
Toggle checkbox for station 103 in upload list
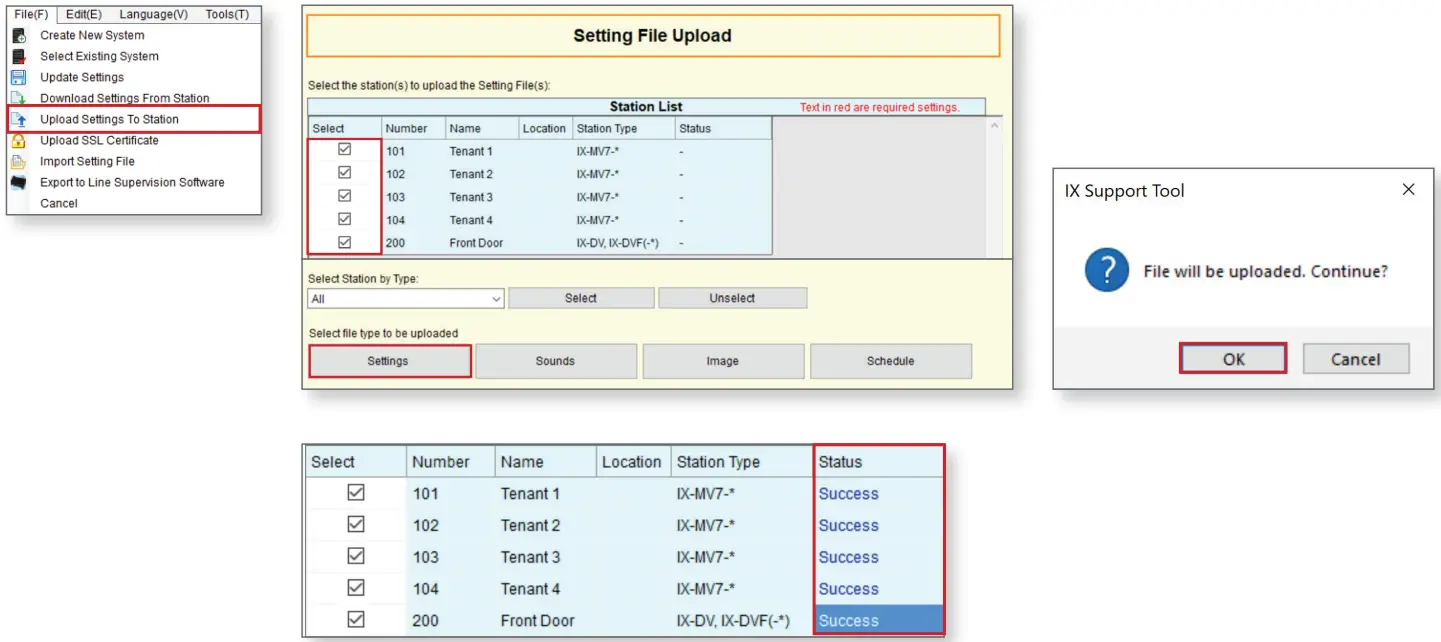[345, 196]
